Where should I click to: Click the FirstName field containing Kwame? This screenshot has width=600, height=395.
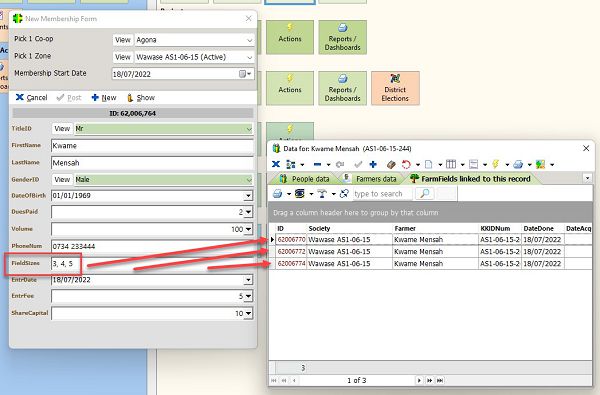point(152,146)
